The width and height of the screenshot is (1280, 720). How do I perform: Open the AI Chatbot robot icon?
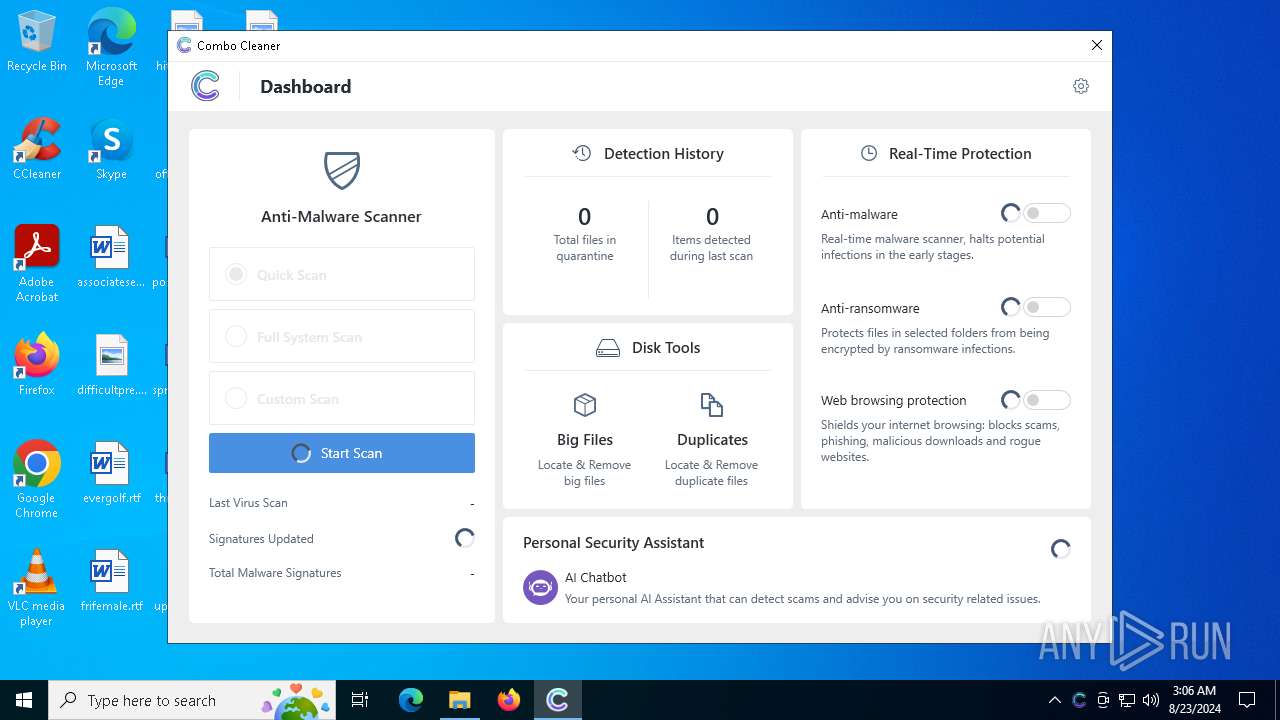point(541,587)
